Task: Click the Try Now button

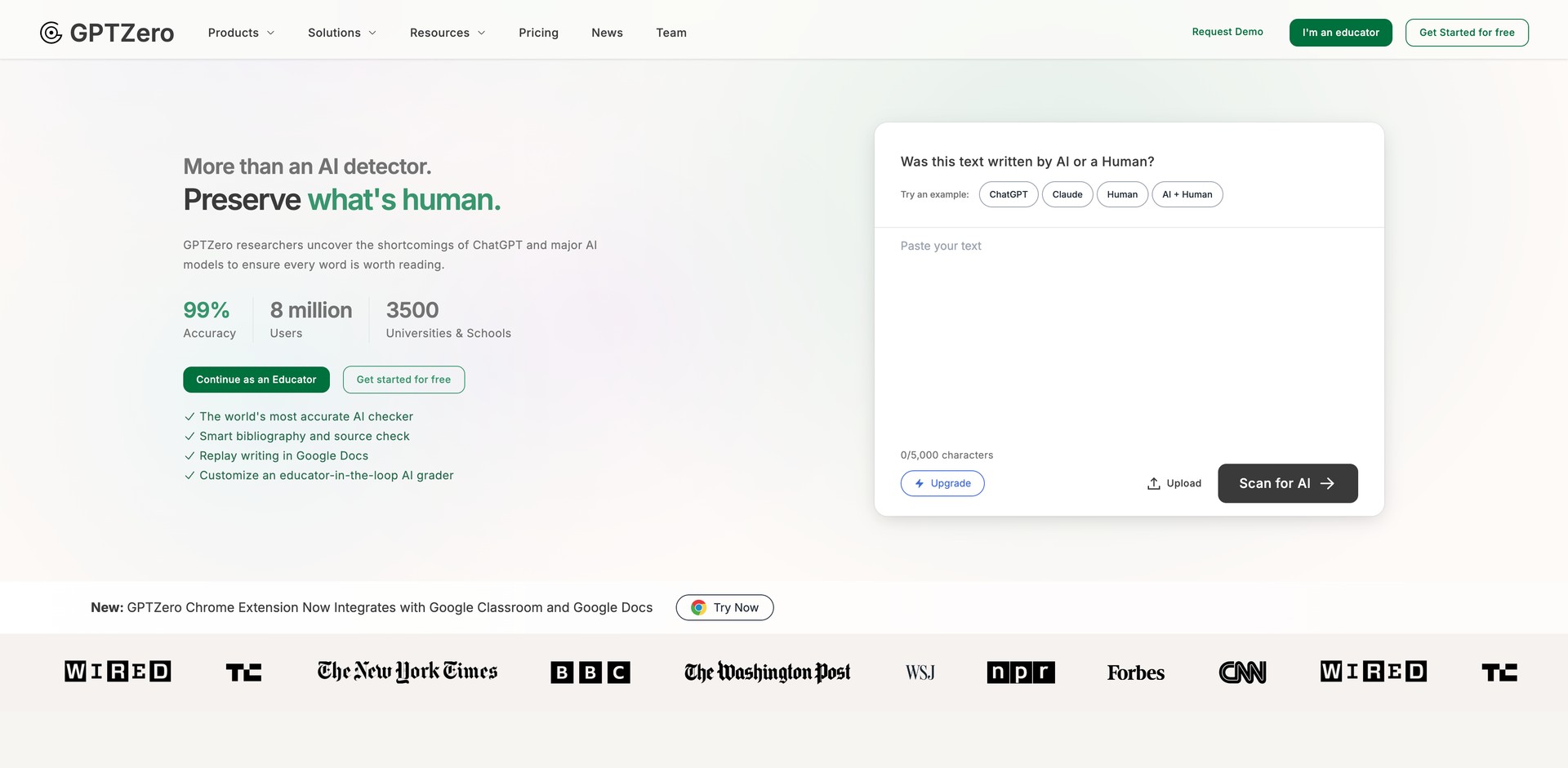Action: pos(724,607)
